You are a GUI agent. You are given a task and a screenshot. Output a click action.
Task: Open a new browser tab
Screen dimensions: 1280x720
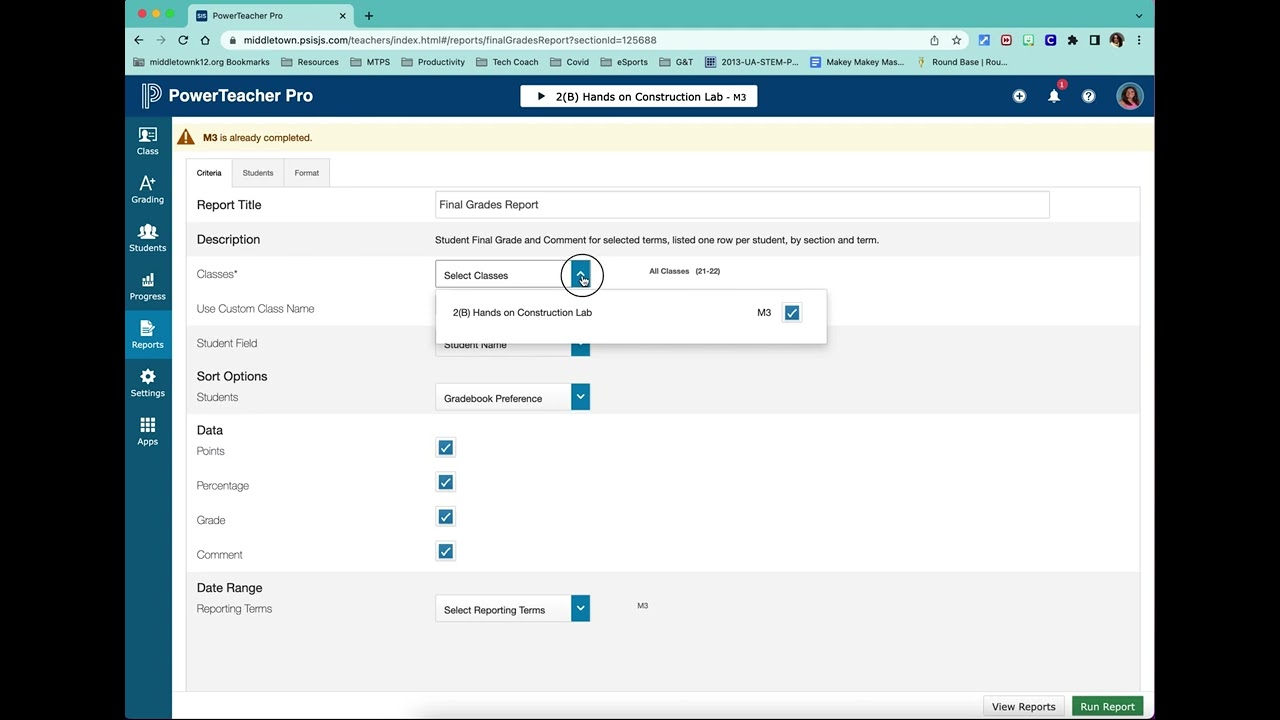click(369, 16)
